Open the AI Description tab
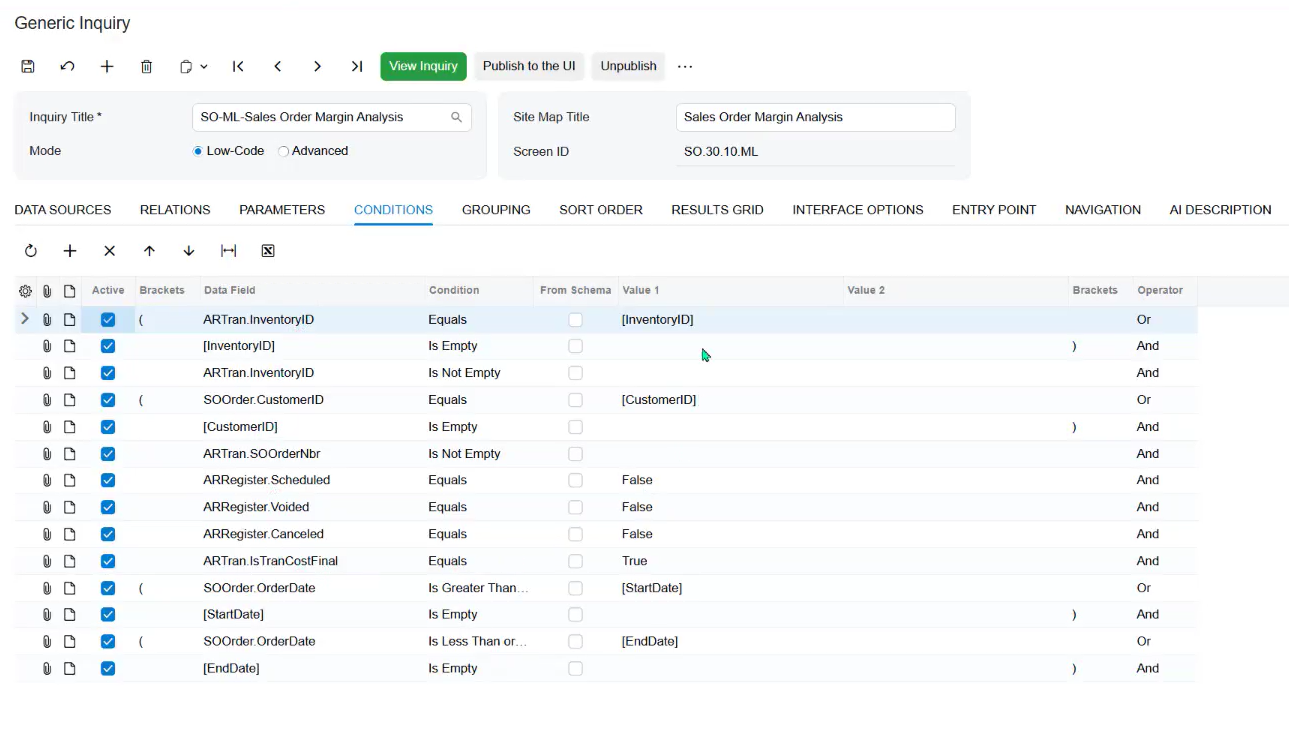 (1220, 210)
